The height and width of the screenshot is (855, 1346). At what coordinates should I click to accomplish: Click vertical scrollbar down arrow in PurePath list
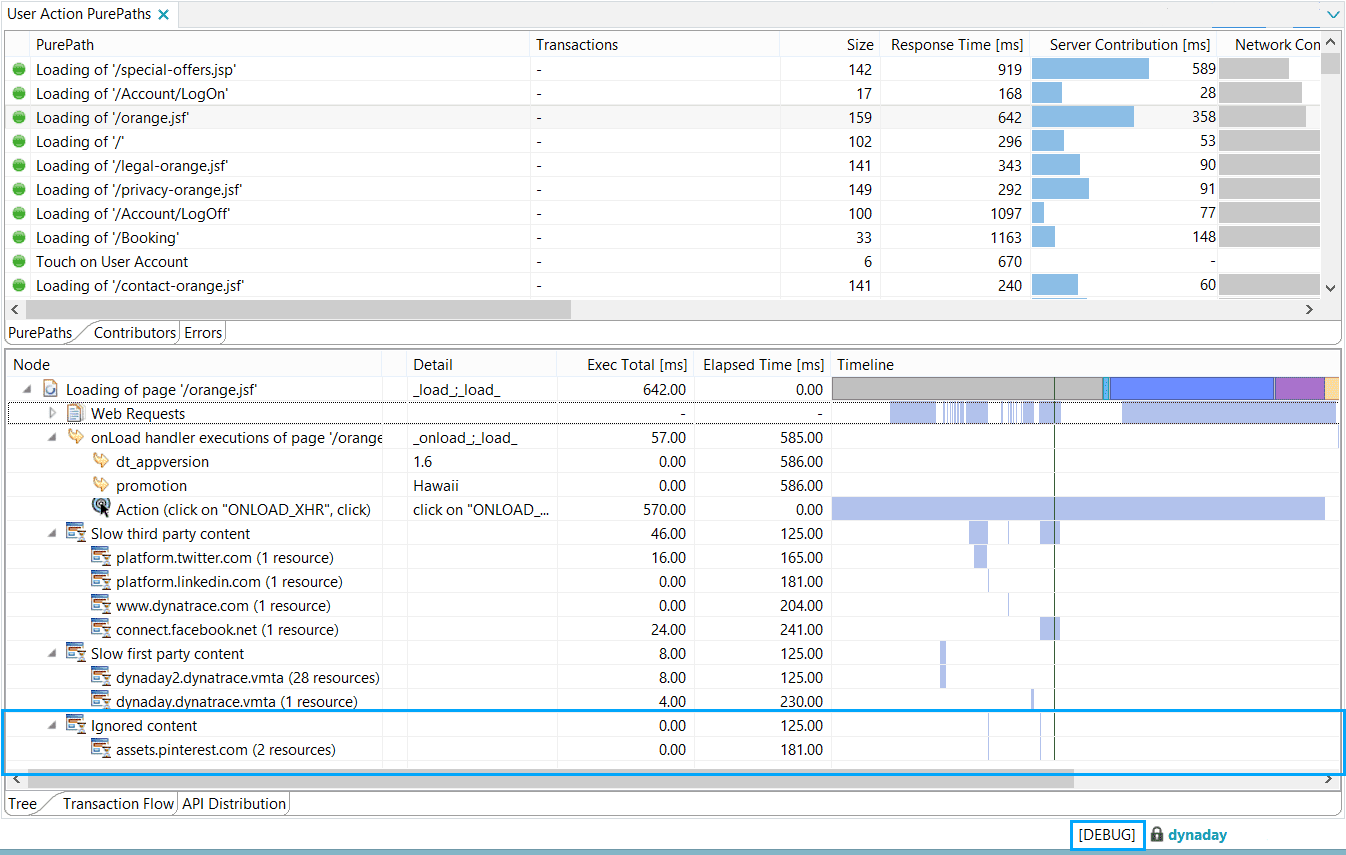[1330, 288]
